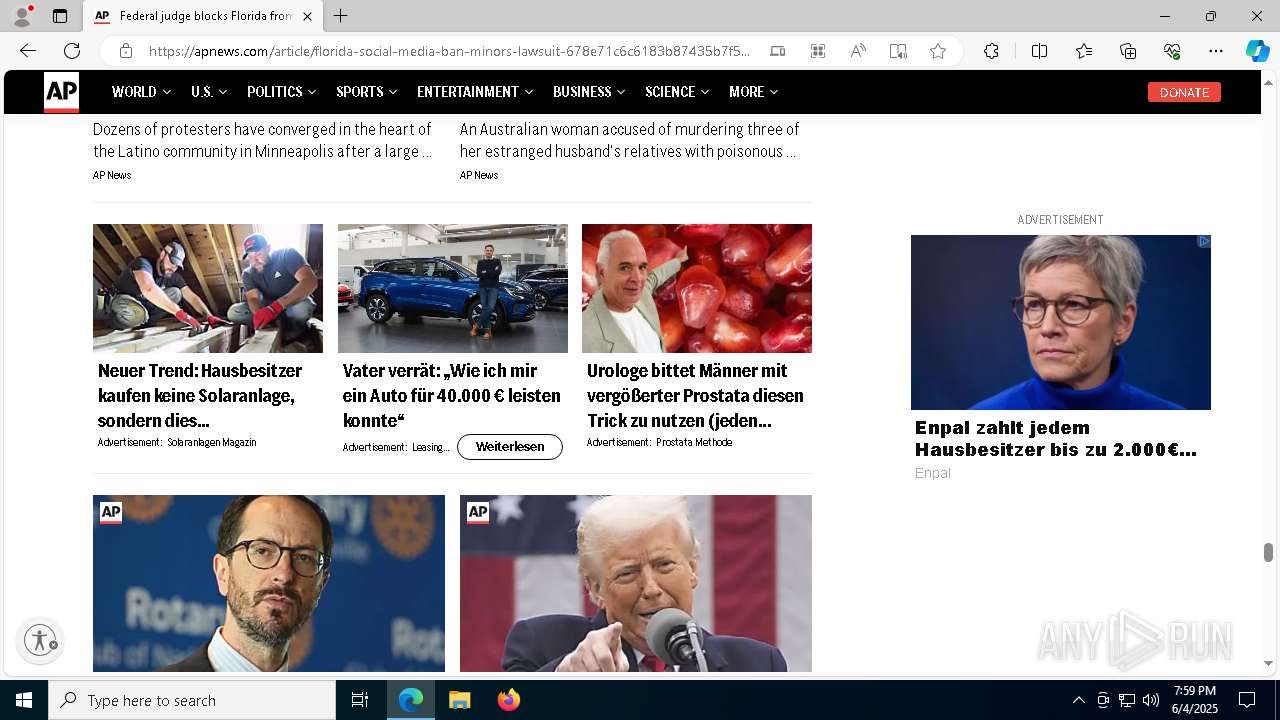Open Urologe bittet Männer ad headline
The width and height of the screenshot is (1280, 720).
pos(695,395)
